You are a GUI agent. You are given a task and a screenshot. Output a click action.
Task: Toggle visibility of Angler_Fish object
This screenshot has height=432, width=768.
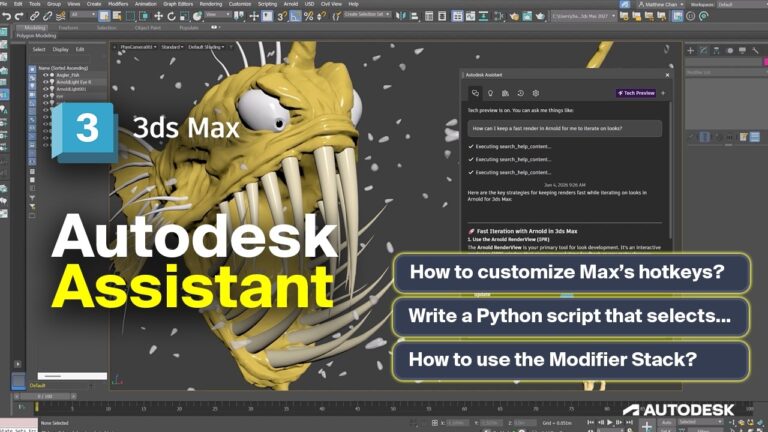(46, 75)
